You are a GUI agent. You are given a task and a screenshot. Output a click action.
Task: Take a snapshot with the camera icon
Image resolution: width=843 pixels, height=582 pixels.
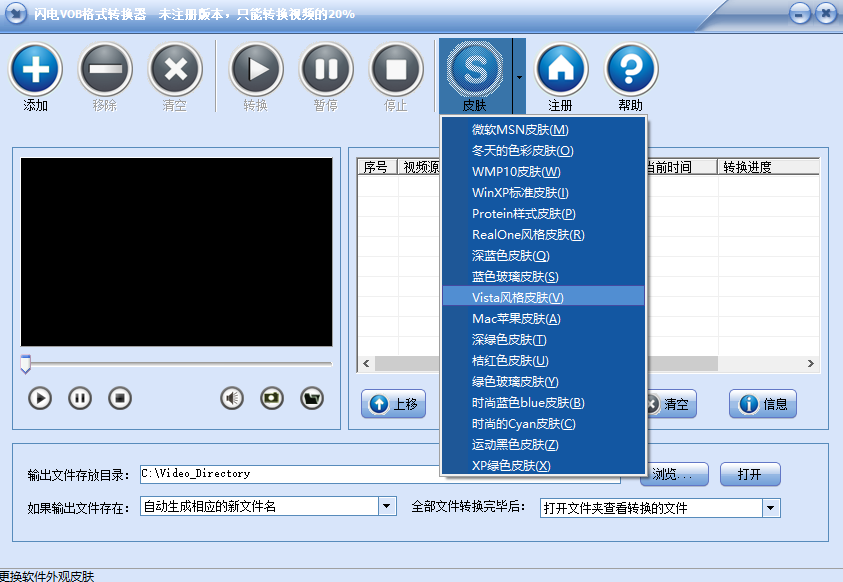[x=272, y=398]
